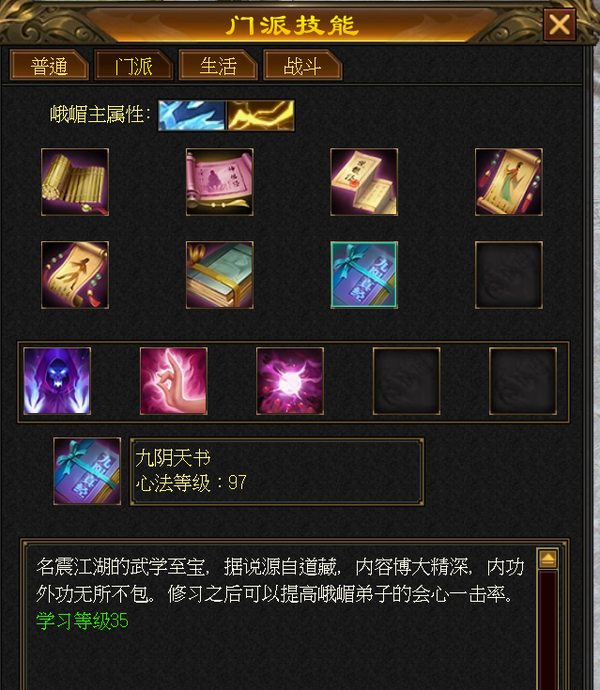Select the bamboo slip scroll skill

tap(75, 182)
